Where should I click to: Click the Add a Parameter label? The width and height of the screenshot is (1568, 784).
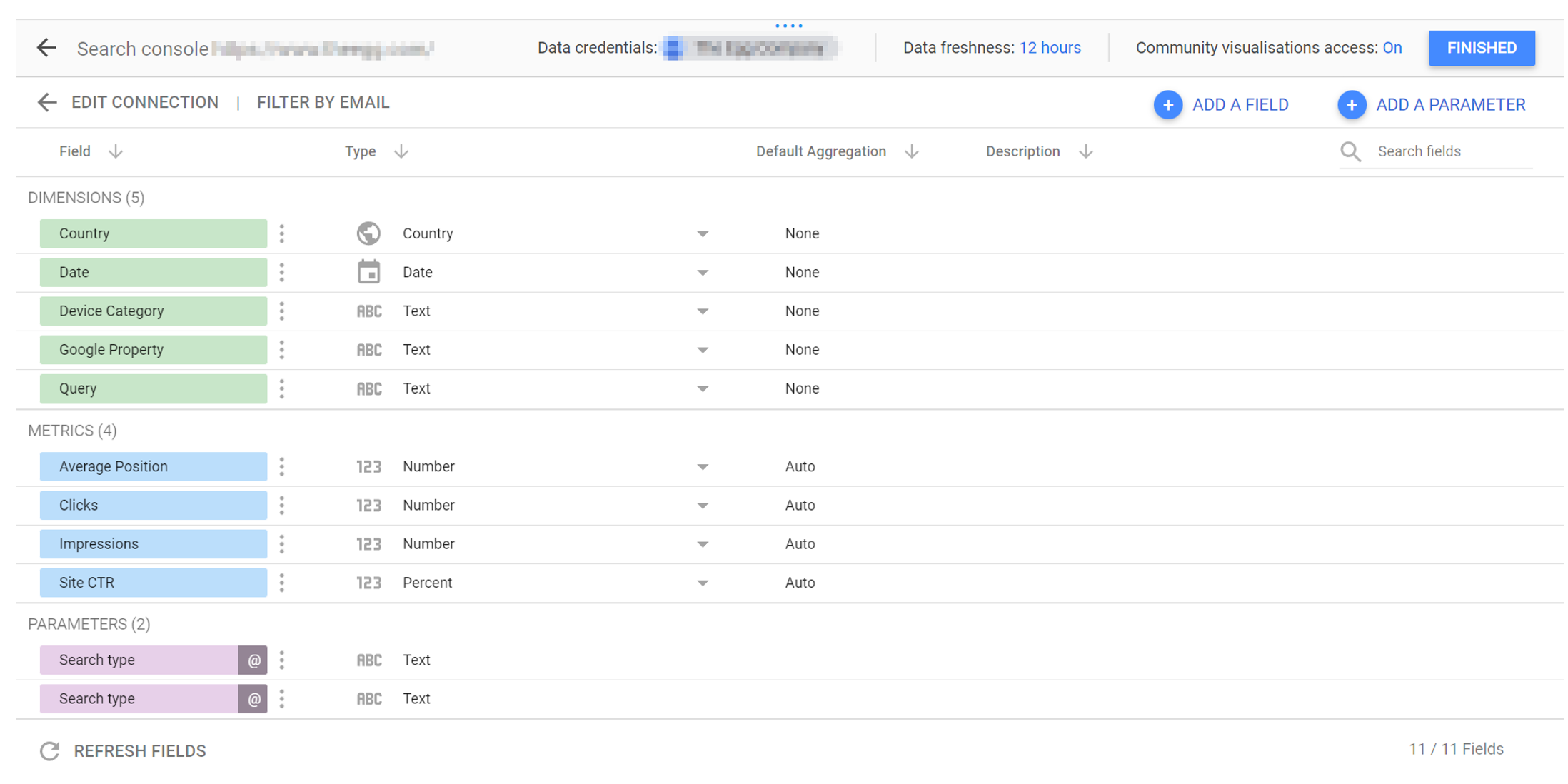[1450, 105]
